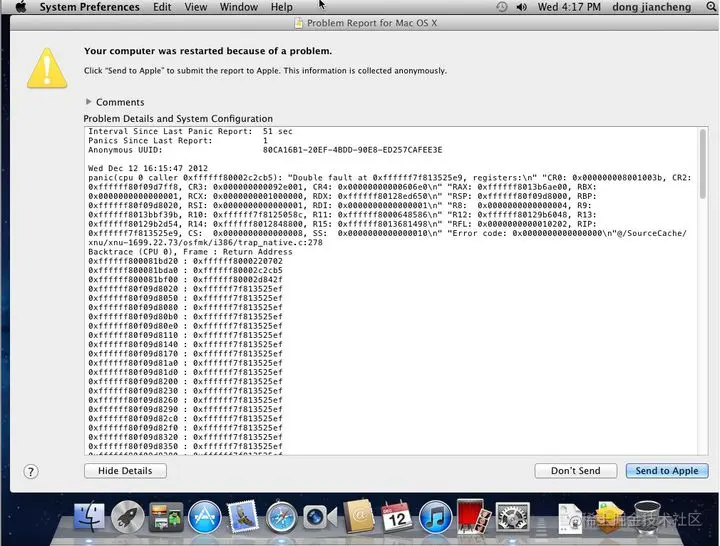Image resolution: width=720 pixels, height=546 pixels.
Task: Open the Help menu
Action: coord(281,7)
